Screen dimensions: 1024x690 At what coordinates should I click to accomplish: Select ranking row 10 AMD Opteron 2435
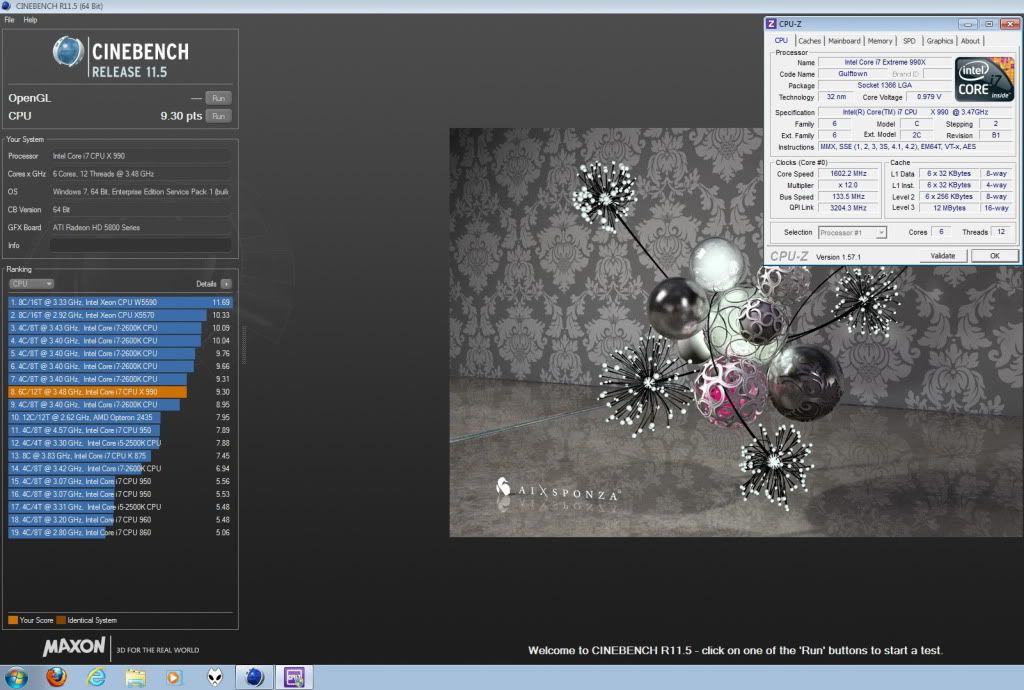120,417
